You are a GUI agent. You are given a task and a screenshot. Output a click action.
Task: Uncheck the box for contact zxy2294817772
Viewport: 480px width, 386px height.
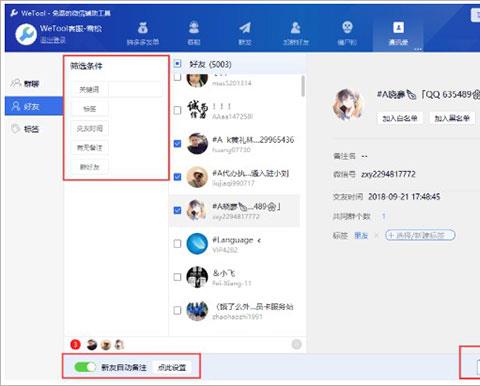point(178,210)
